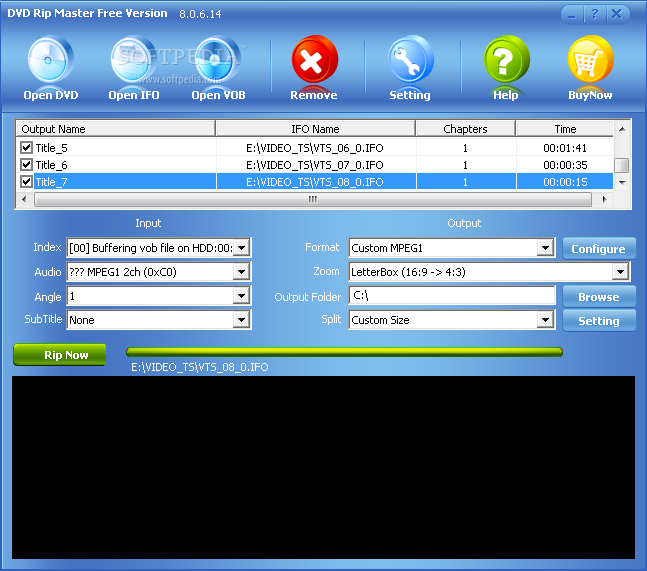
Task: Minimize the DVD Rip Master window
Action: pyautogui.click(x=572, y=14)
